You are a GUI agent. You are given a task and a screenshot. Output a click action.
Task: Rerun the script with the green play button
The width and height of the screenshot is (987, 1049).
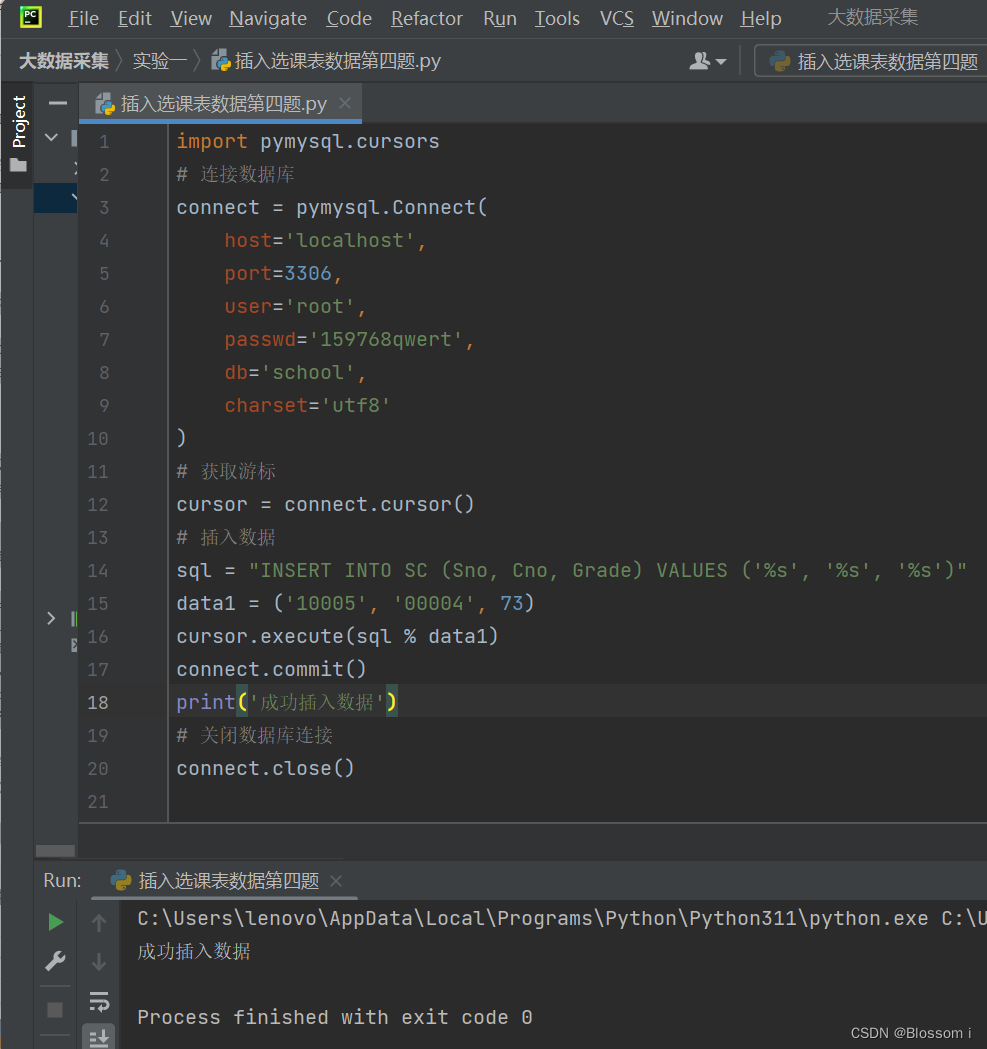pyautogui.click(x=56, y=923)
